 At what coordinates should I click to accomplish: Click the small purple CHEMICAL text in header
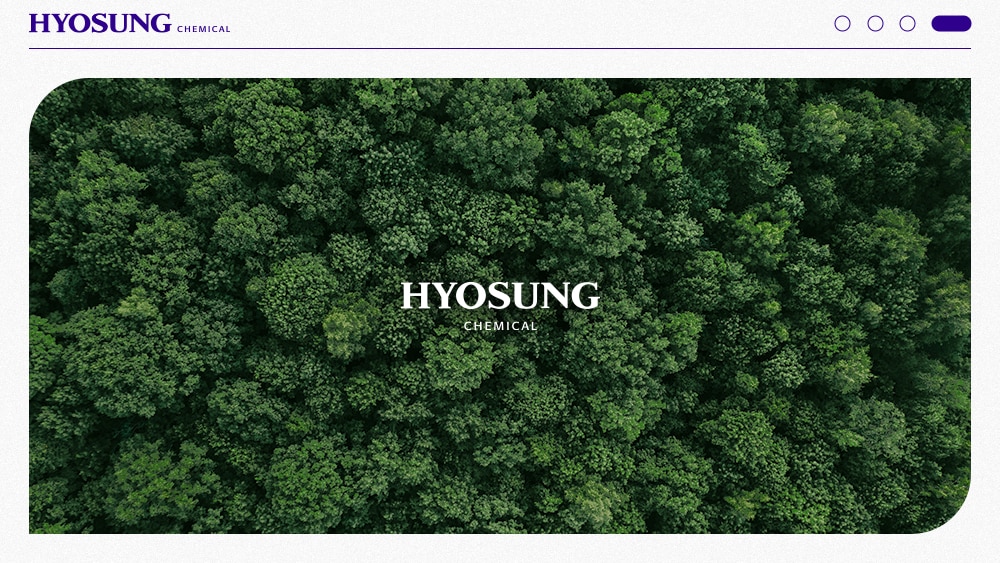pos(204,29)
